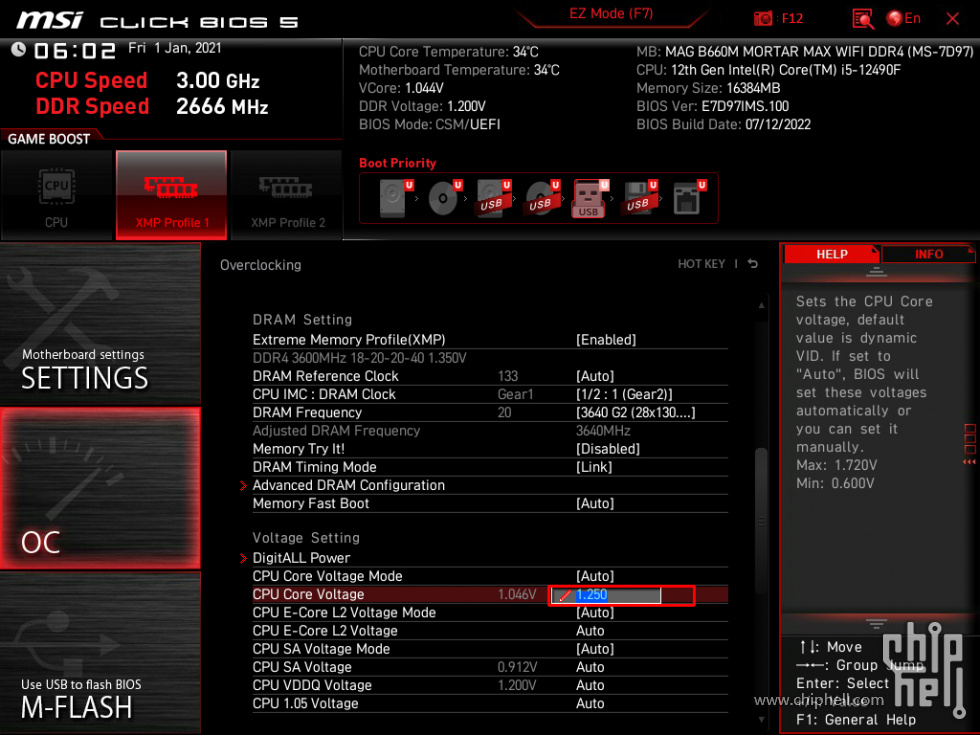Open the DigitALL Power submenu

tap(301, 558)
